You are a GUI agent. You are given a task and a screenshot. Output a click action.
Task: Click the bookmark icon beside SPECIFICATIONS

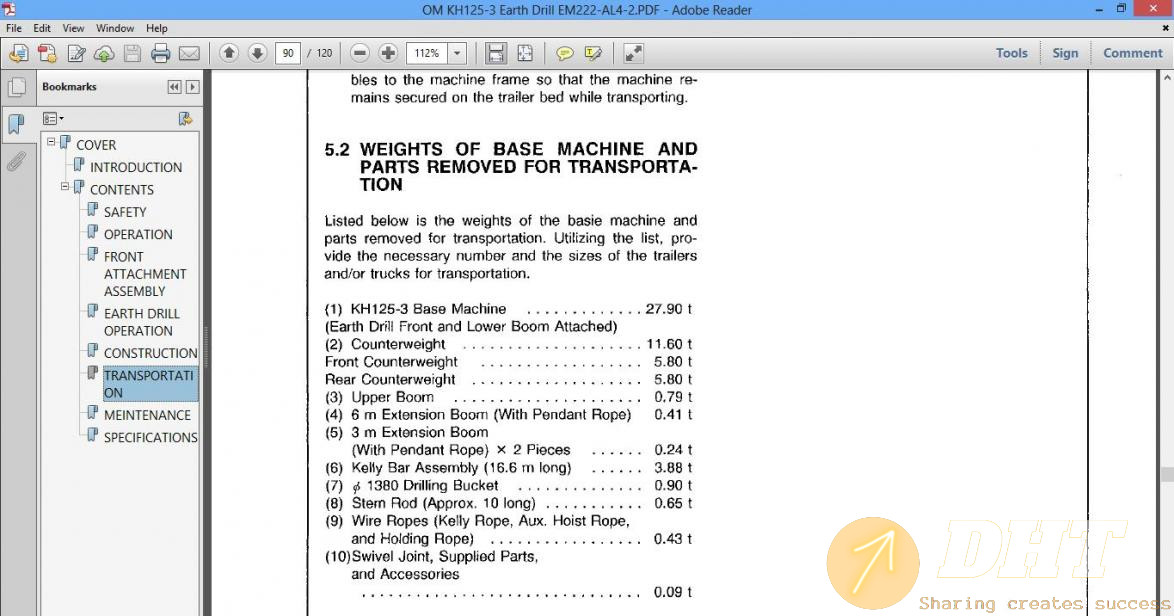(92, 435)
